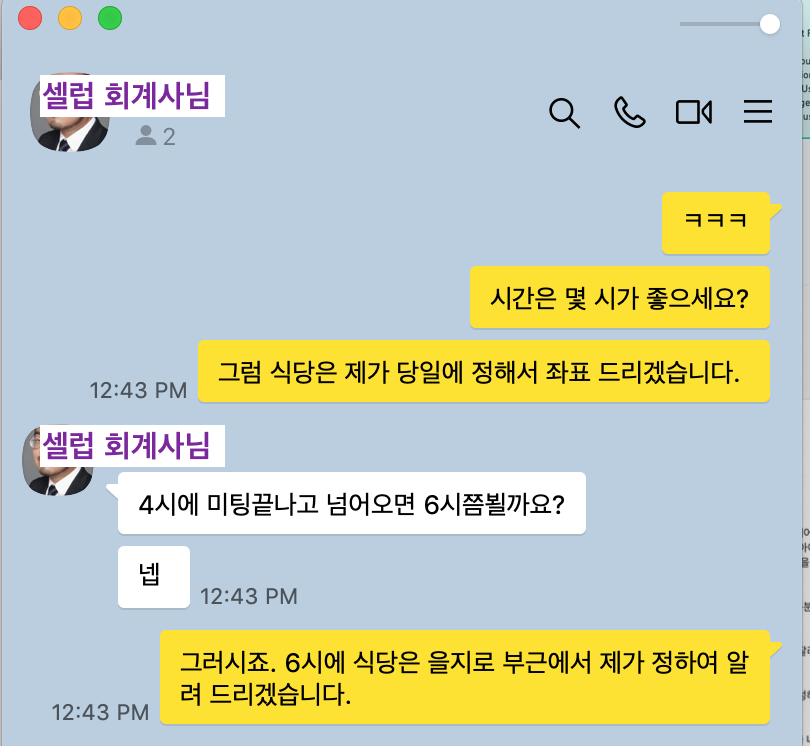Open the hamburger chat menu
Viewport: 810px width, 746px height.
(758, 112)
